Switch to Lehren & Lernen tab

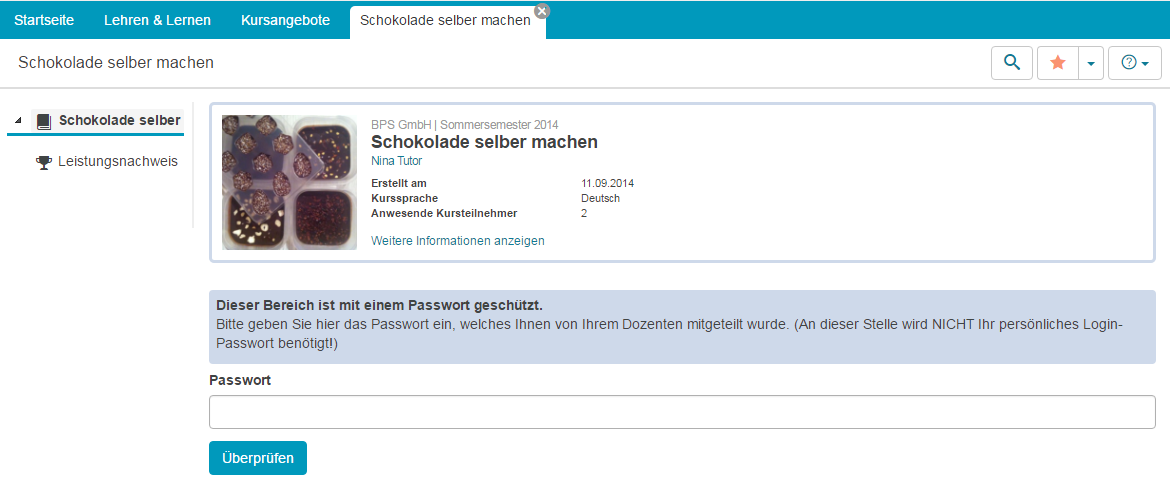tap(157, 20)
